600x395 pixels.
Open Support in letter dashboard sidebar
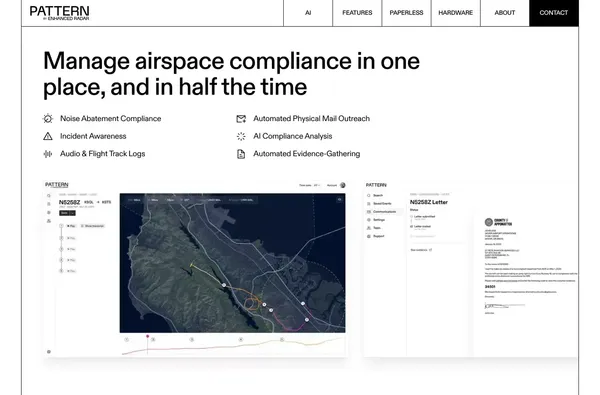375,237
